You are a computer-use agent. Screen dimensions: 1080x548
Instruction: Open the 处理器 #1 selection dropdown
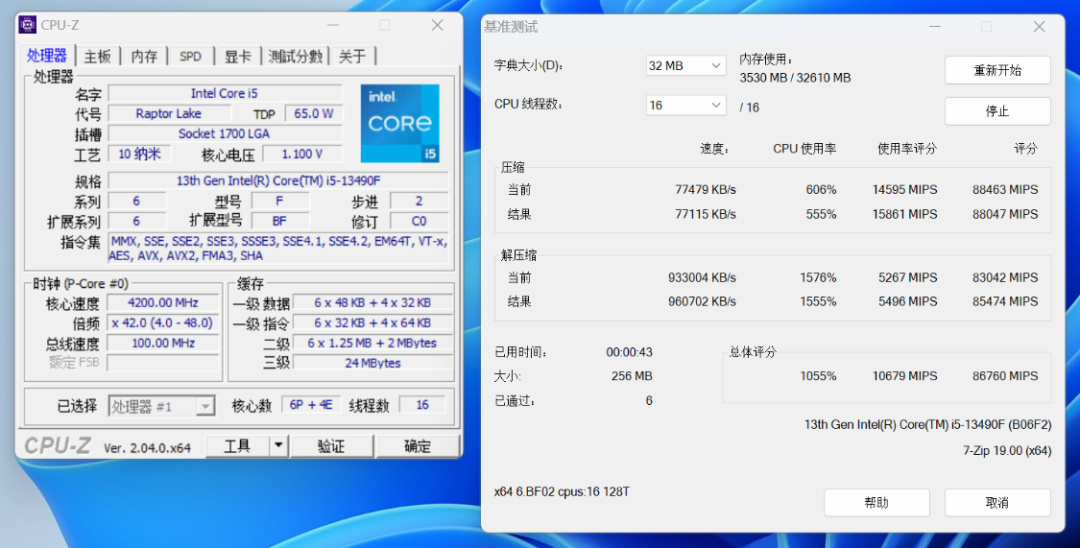pyautogui.click(x=161, y=406)
